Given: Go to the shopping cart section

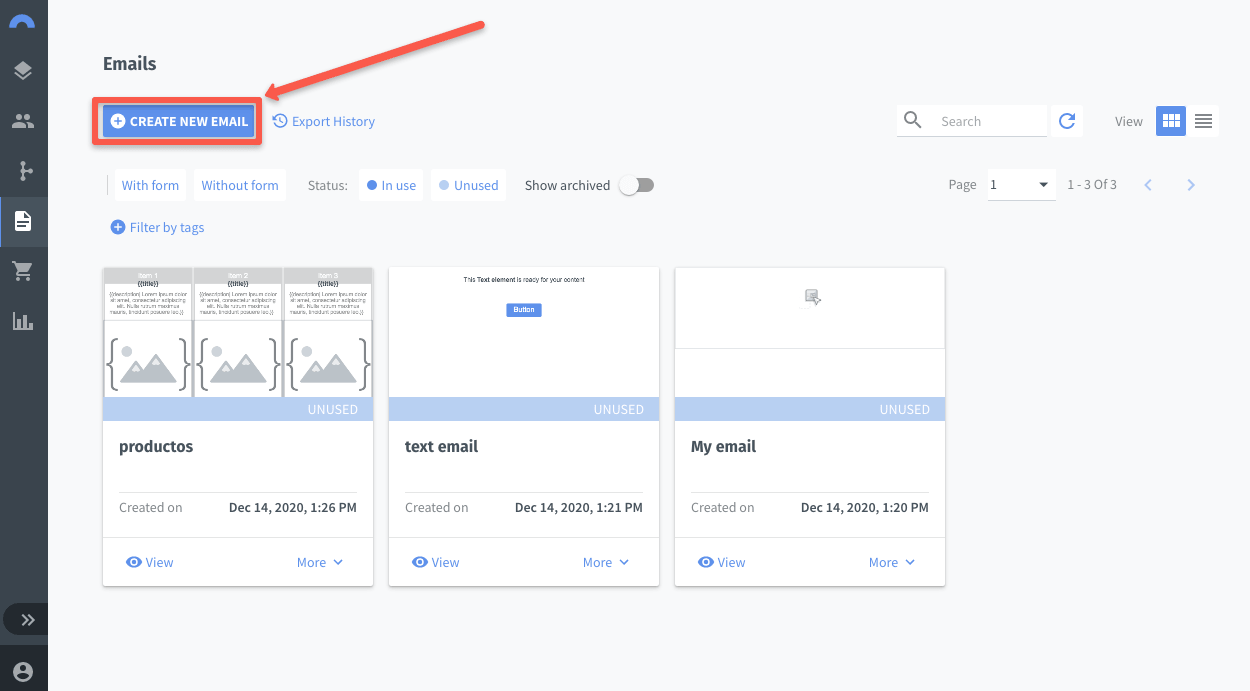Looking at the screenshot, I should click(24, 271).
